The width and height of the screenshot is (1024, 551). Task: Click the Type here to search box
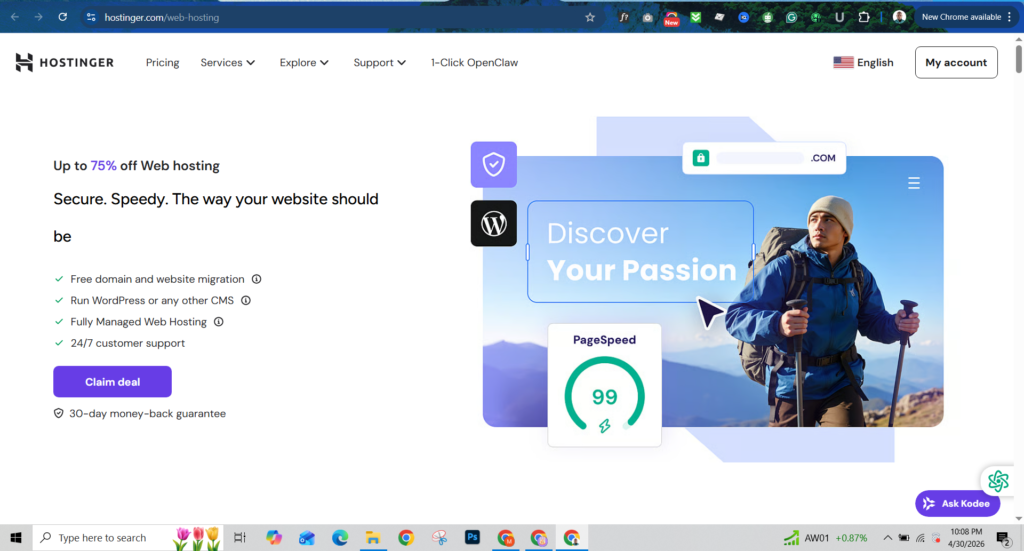[x=128, y=538]
